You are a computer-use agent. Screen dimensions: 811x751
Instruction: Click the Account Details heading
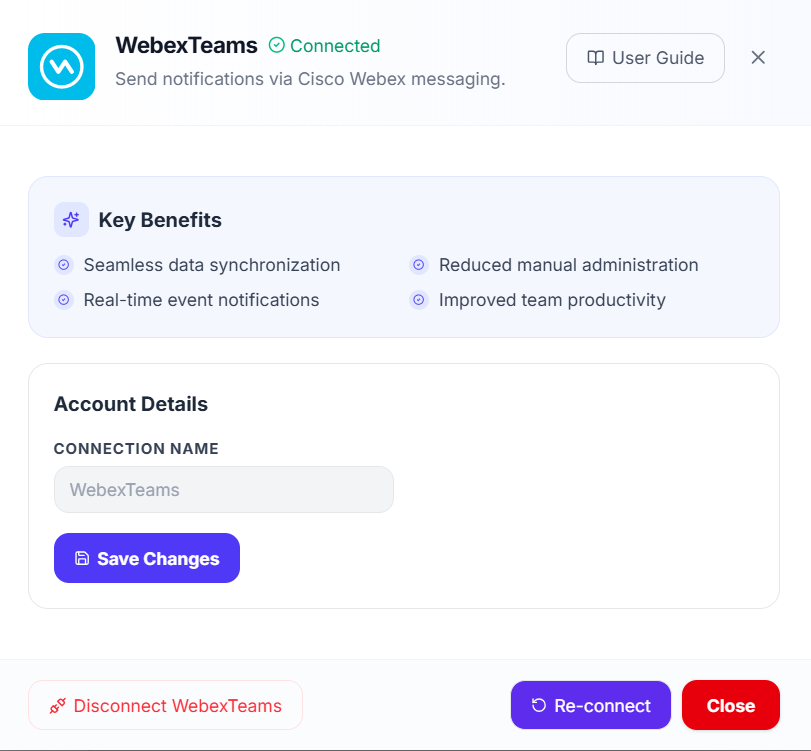(131, 404)
